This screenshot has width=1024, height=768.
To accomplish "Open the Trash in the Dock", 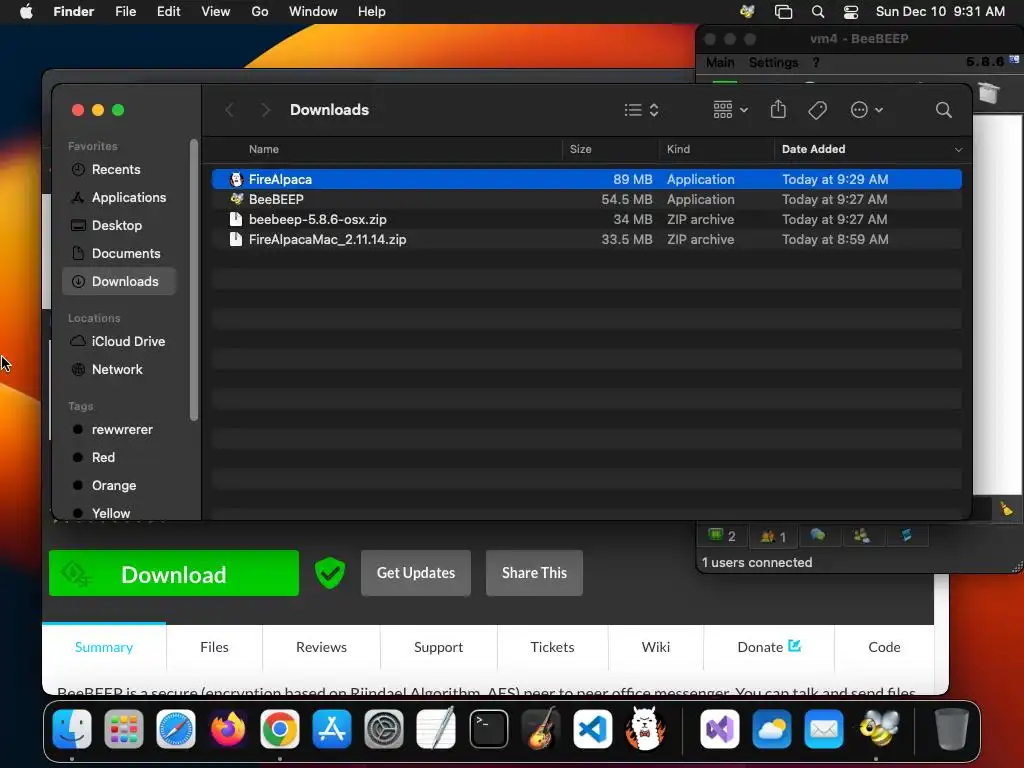I will [x=952, y=728].
